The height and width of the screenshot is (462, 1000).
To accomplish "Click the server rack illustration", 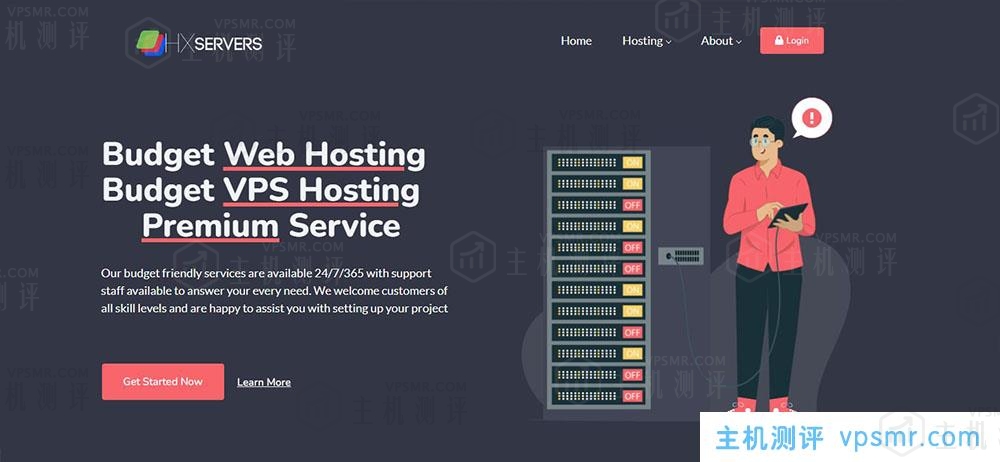I will [597, 278].
